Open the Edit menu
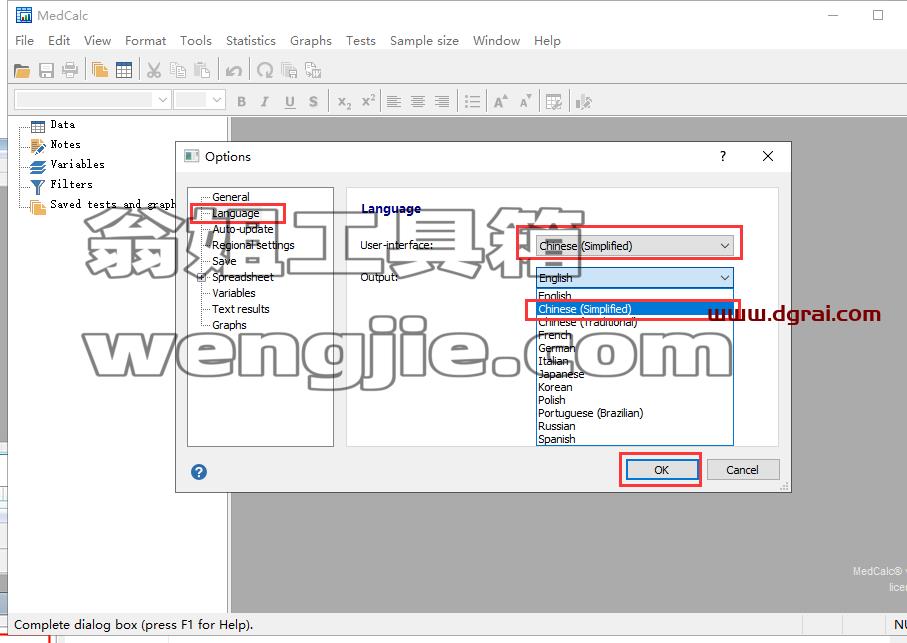The image size is (907, 643). pos(59,40)
